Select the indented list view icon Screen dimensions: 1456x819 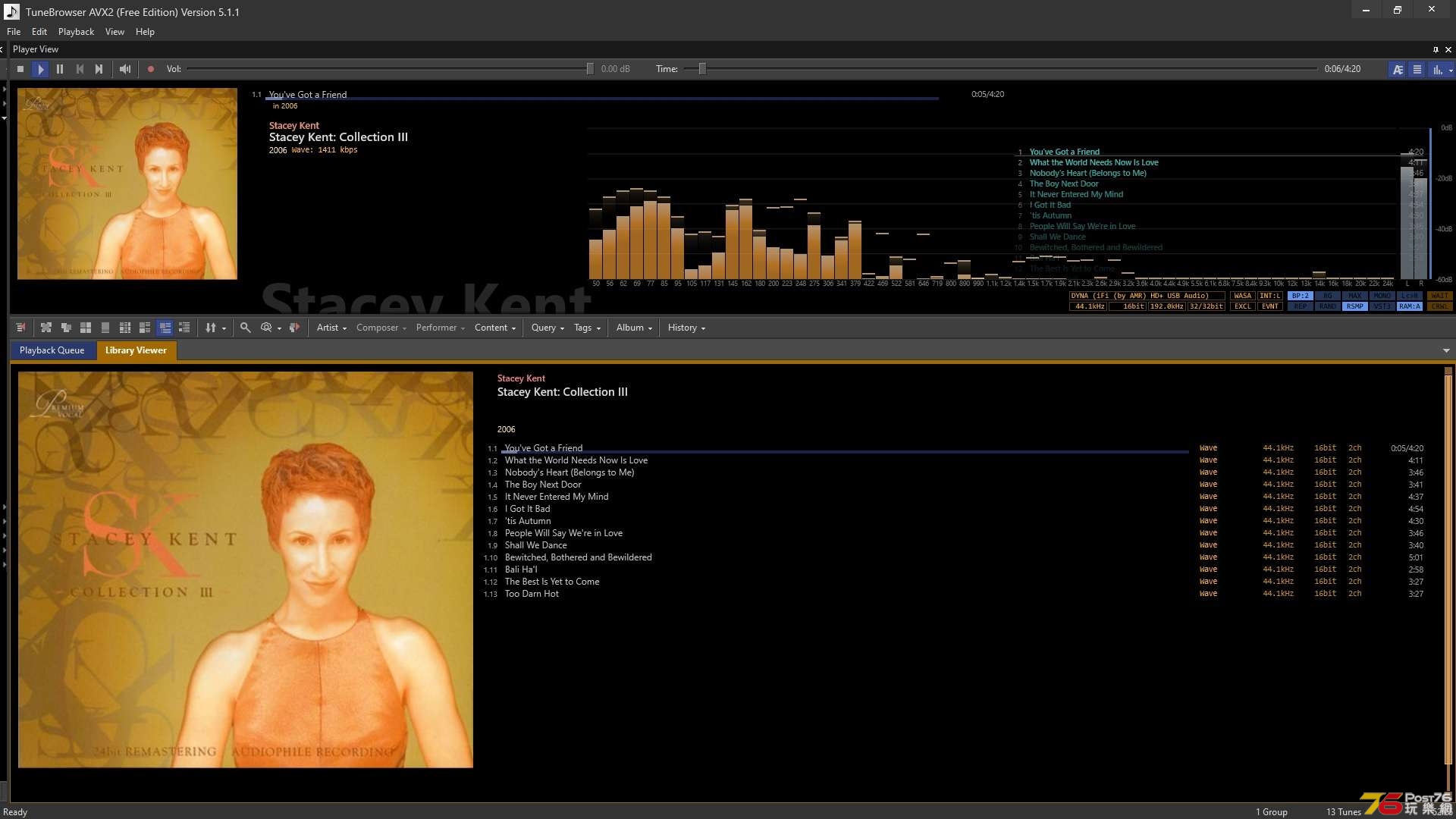(x=184, y=328)
